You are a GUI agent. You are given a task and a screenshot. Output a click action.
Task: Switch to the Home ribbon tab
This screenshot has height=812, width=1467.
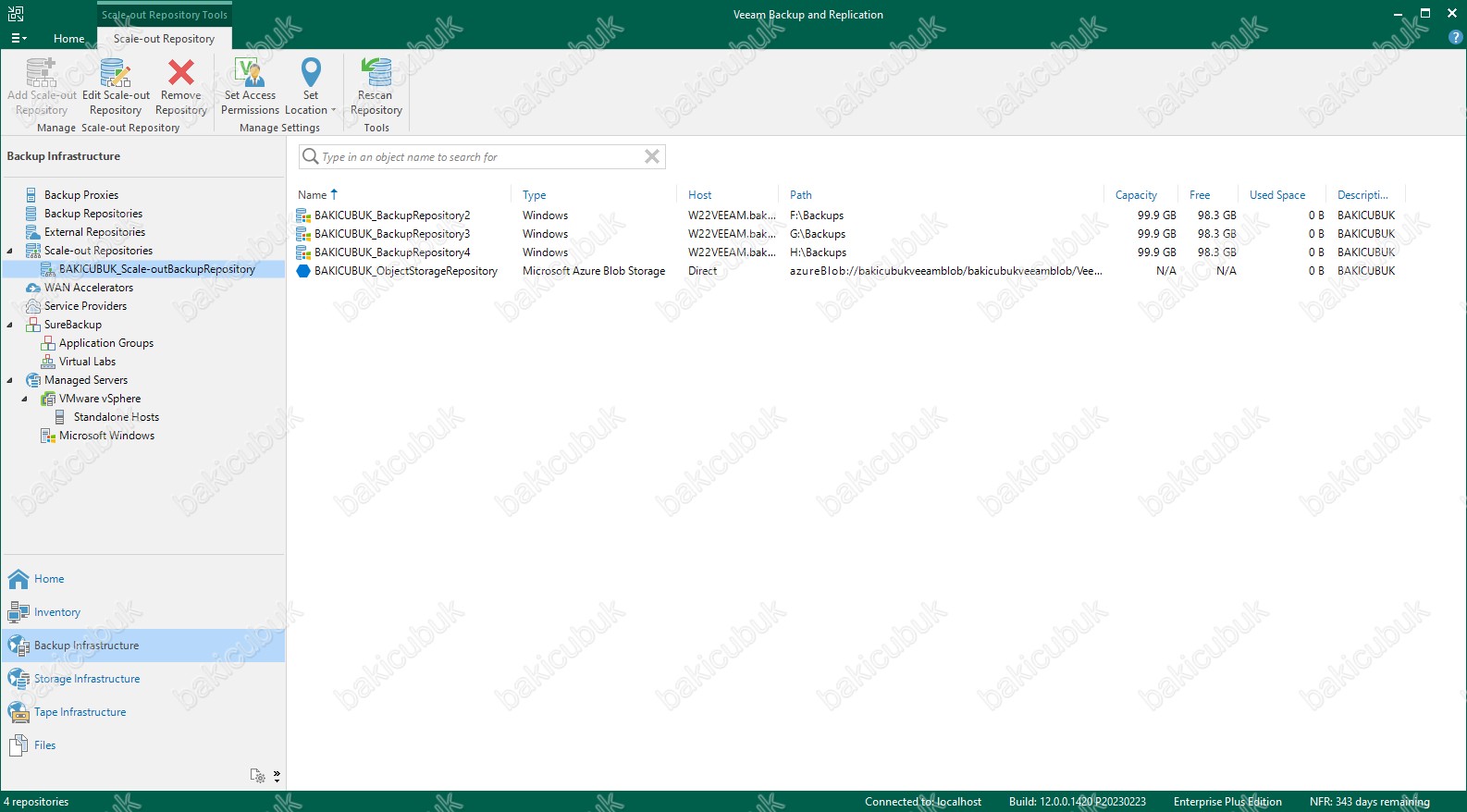click(x=69, y=38)
